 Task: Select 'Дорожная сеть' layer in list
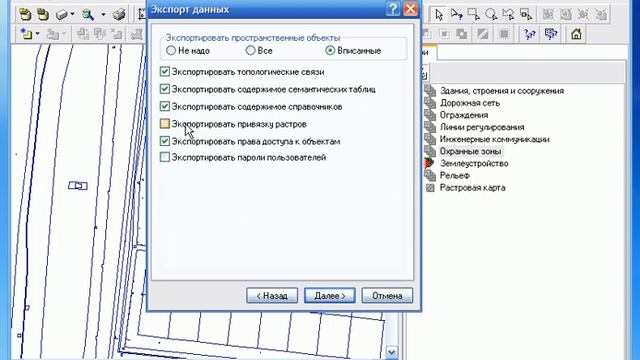point(470,103)
